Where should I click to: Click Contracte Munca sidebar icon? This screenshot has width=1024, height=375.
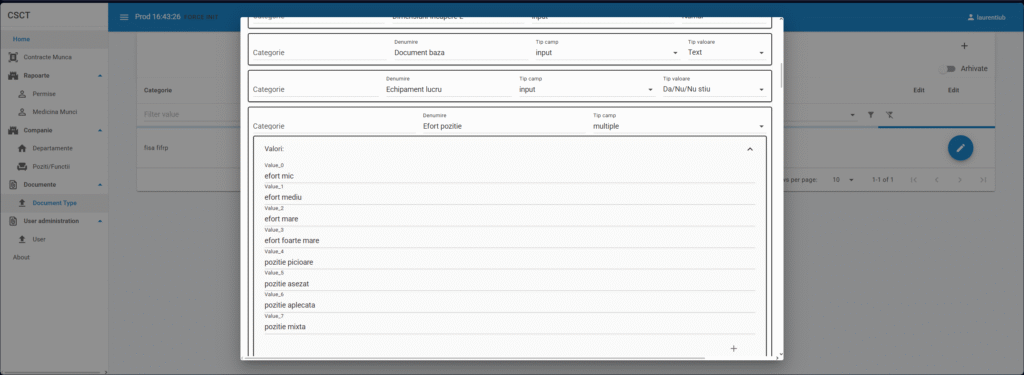click(x=13, y=57)
